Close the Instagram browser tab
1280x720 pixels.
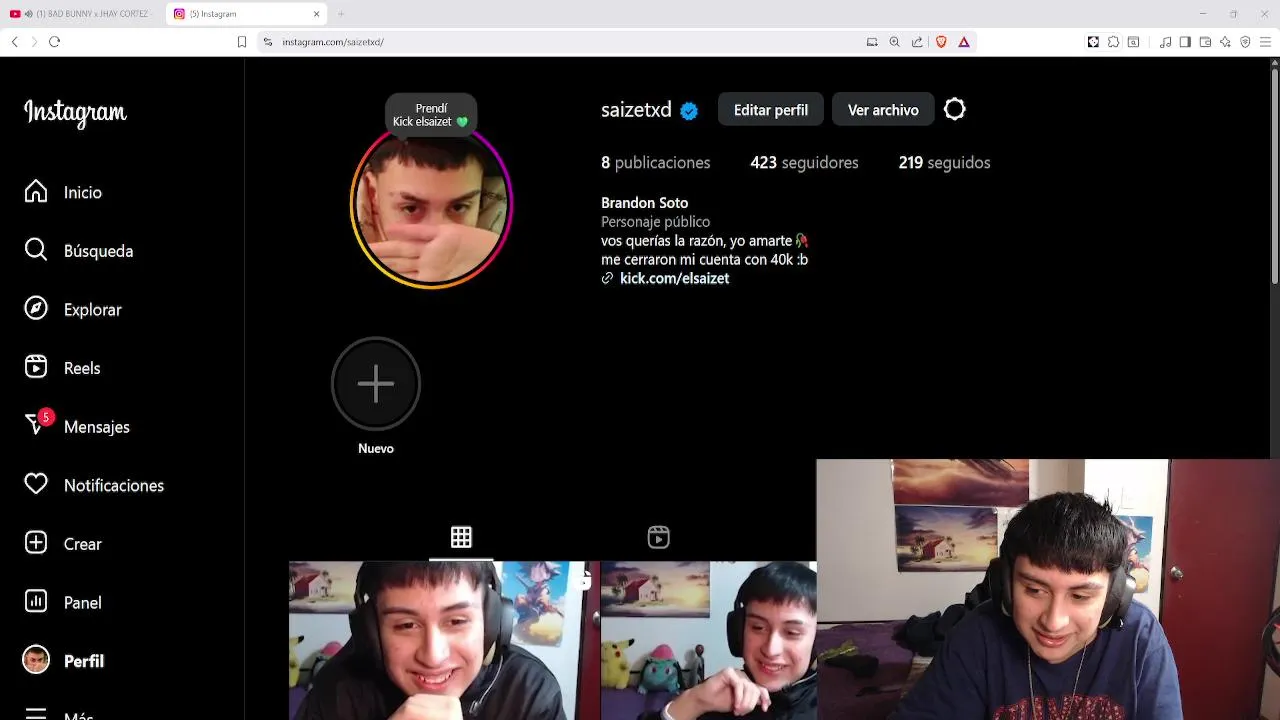coord(317,14)
